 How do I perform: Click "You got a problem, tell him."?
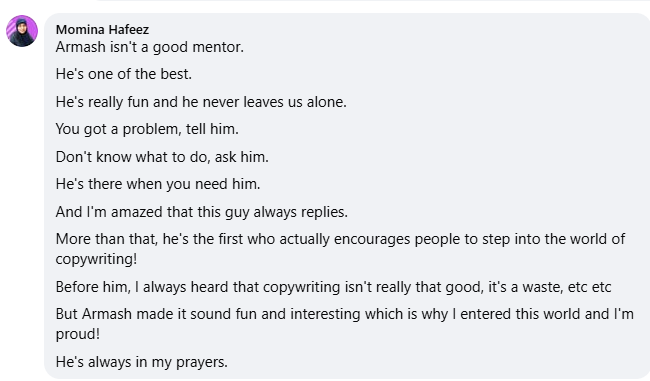(147, 129)
